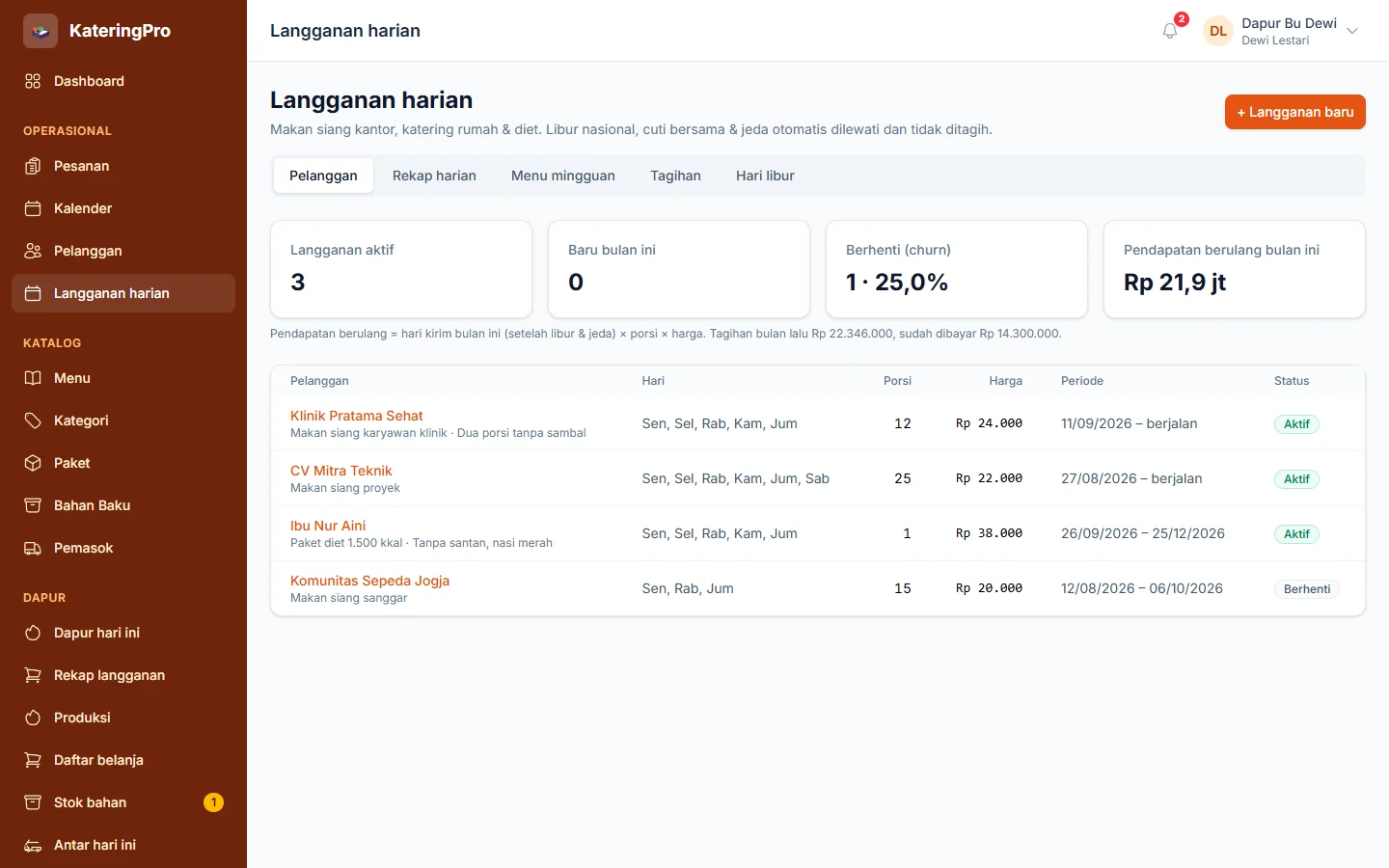Expand the Dapur Bu Dewi account chevron
The image size is (1389, 868).
click(x=1352, y=31)
